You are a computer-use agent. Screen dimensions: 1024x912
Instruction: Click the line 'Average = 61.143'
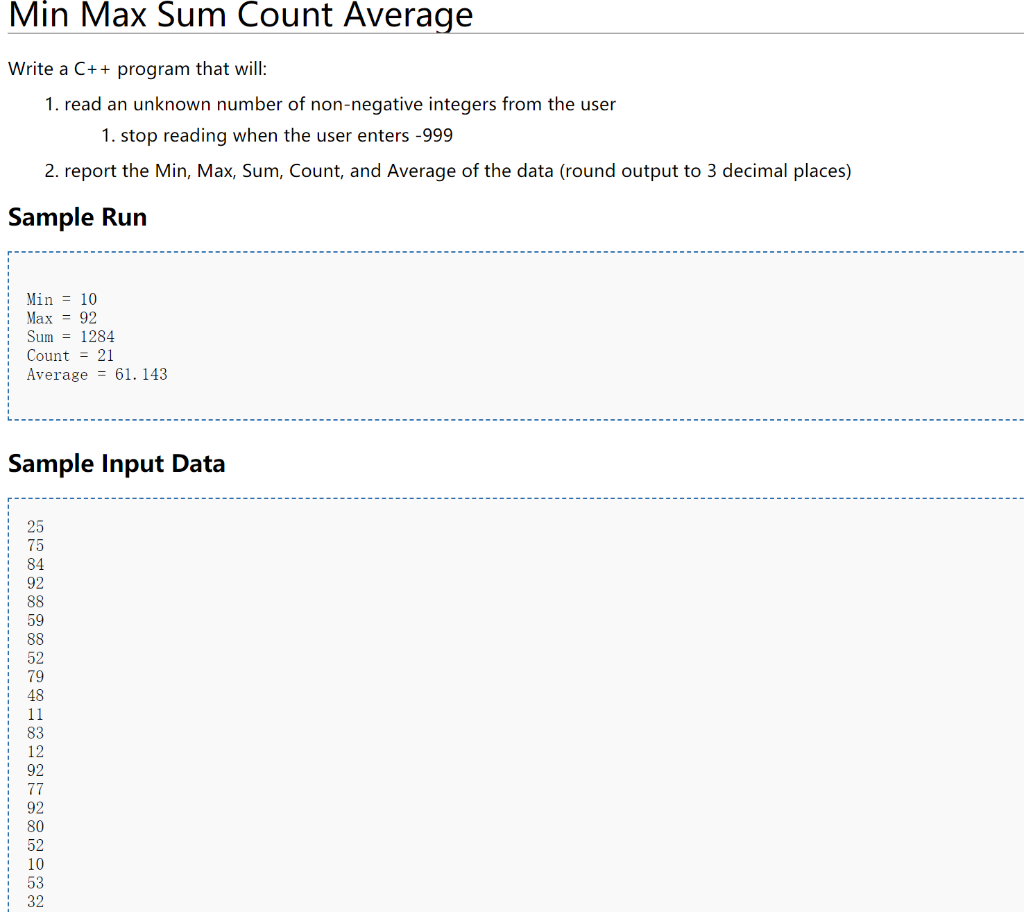point(96,374)
